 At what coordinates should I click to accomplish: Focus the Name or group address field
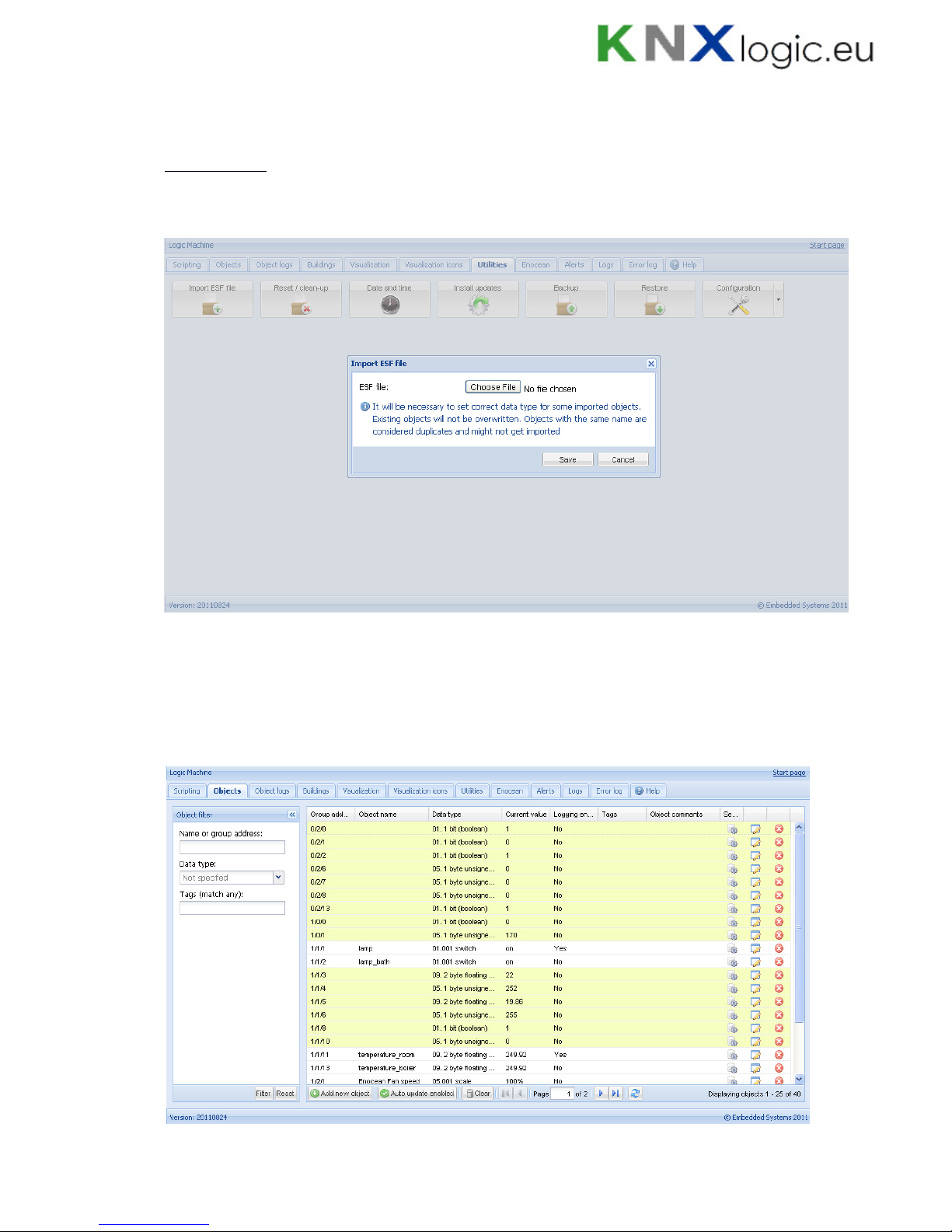(232, 847)
